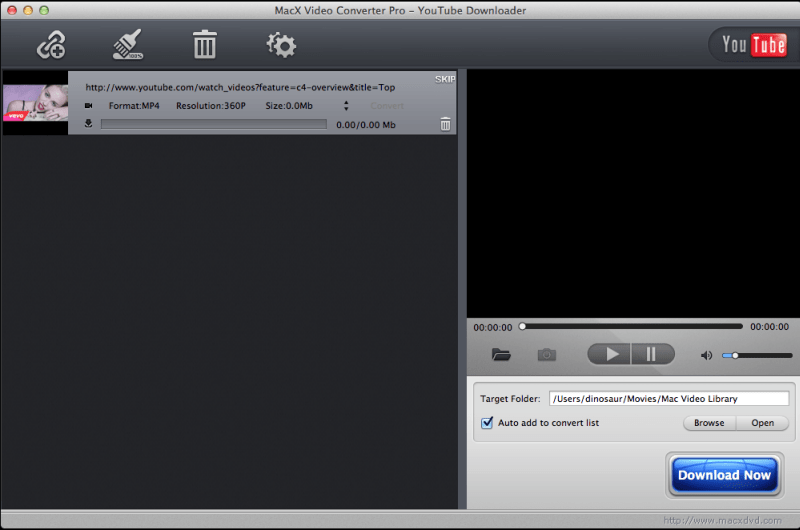Click the video camera icon beside Format:MP4

(x=89, y=106)
